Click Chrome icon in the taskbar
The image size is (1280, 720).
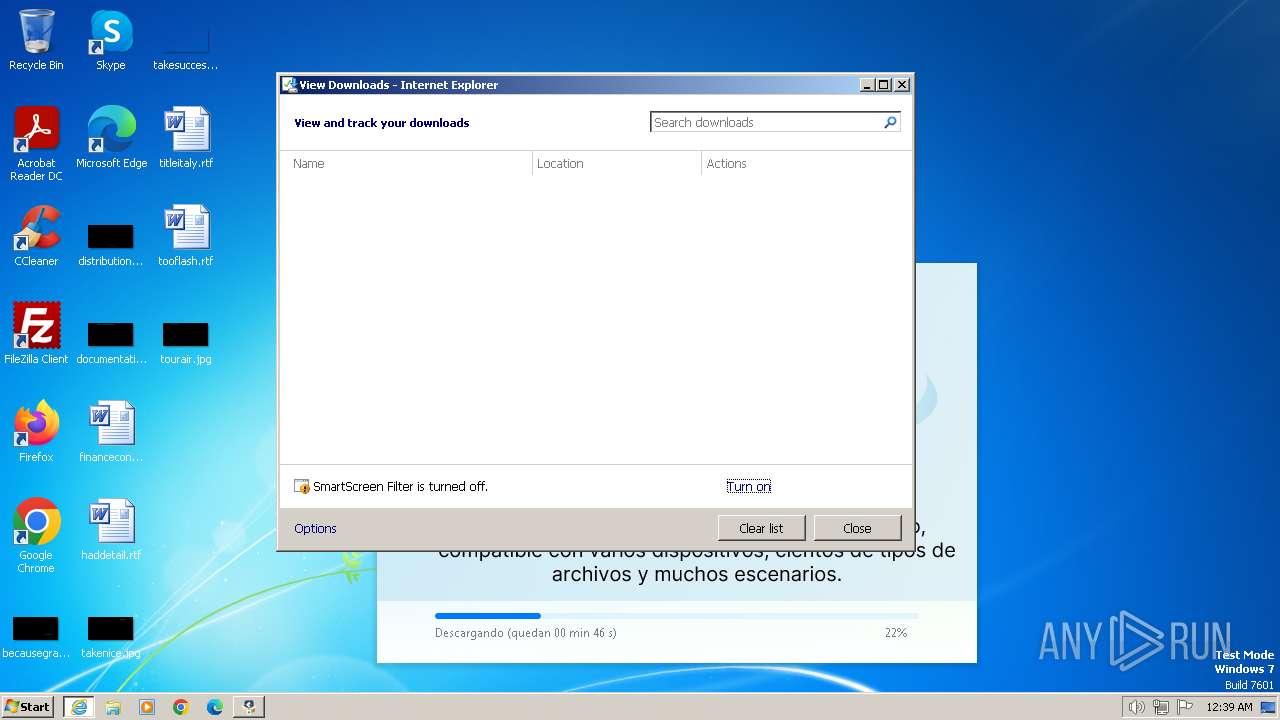[x=181, y=707]
